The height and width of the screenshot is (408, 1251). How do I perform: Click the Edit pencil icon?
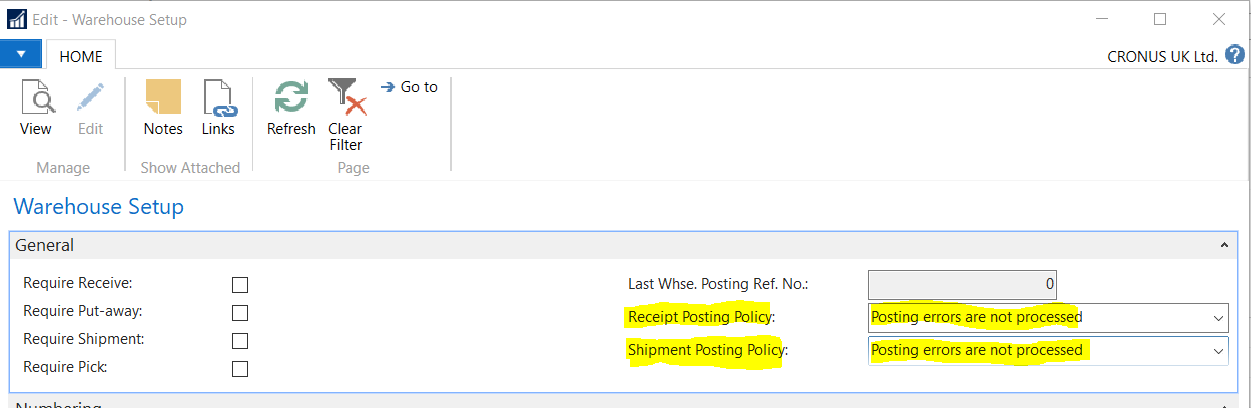[x=91, y=100]
